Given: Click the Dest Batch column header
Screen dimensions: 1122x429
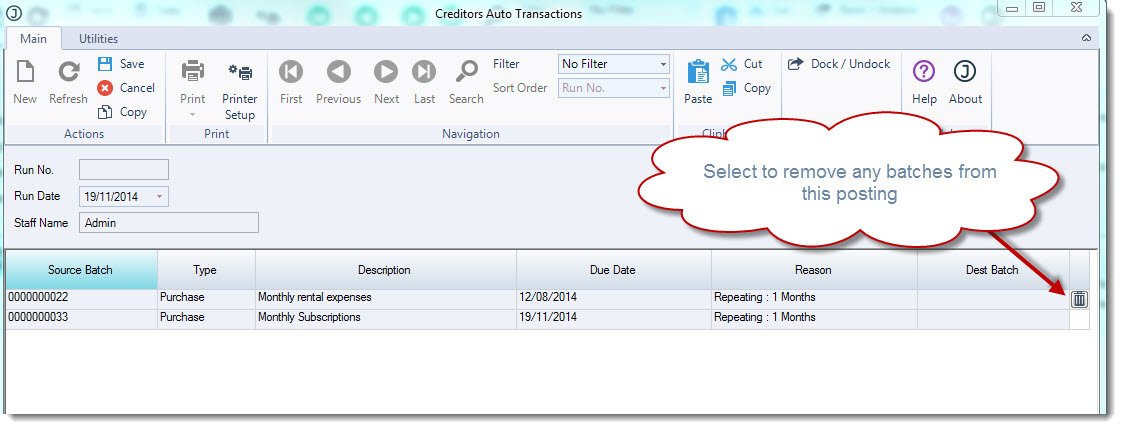Looking at the screenshot, I should [x=992, y=270].
